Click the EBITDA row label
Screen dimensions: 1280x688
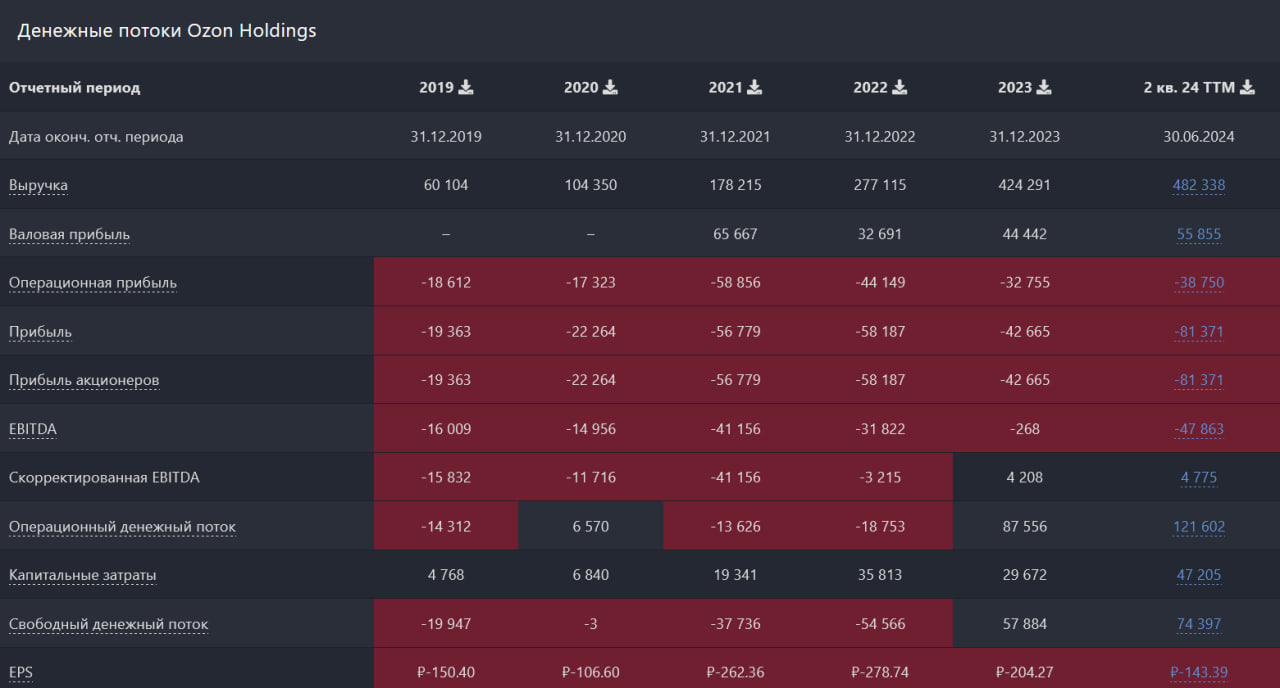point(33,430)
